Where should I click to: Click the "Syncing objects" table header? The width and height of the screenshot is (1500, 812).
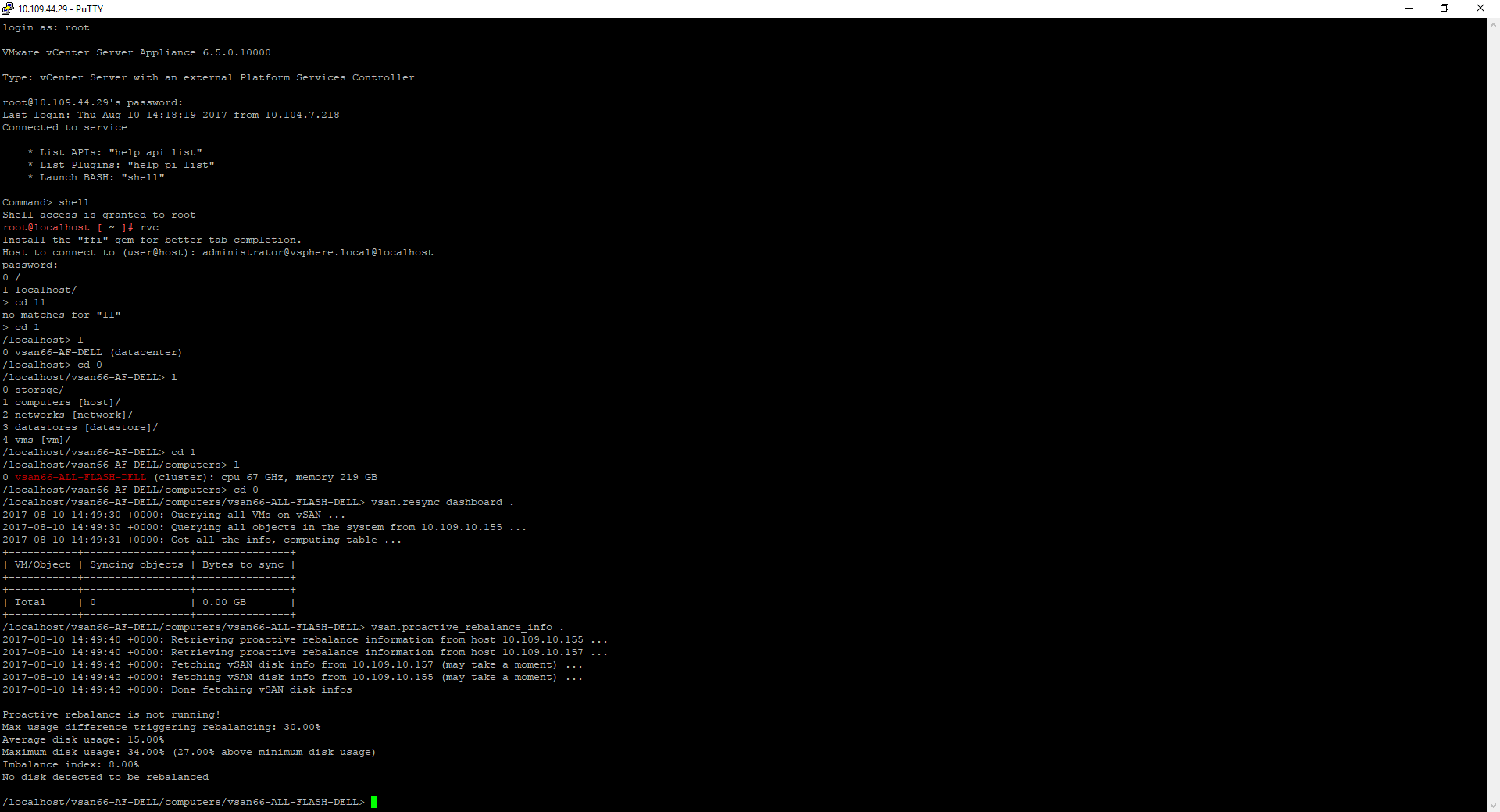(x=136, y=565)
